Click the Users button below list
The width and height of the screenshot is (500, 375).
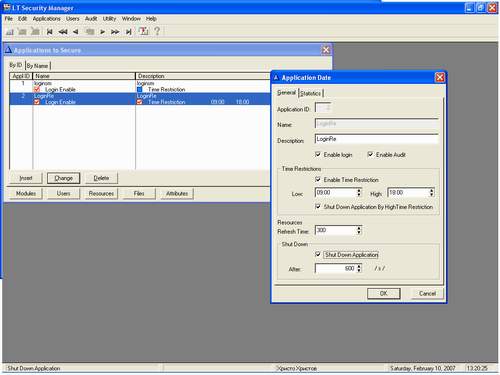point(64,193)
